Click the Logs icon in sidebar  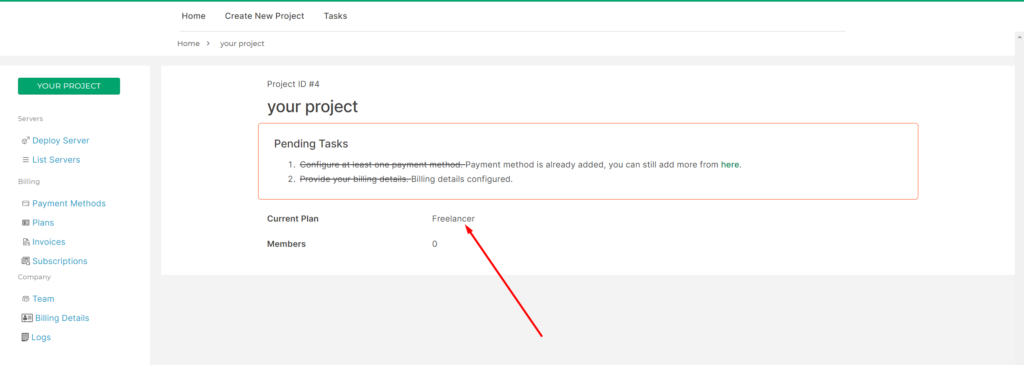(x=25, y=338)
